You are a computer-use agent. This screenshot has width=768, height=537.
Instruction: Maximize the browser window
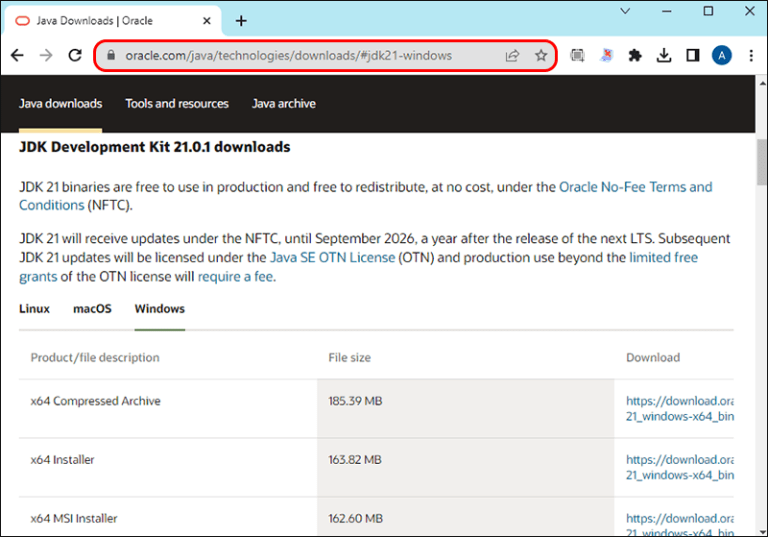tap(708, 11)
